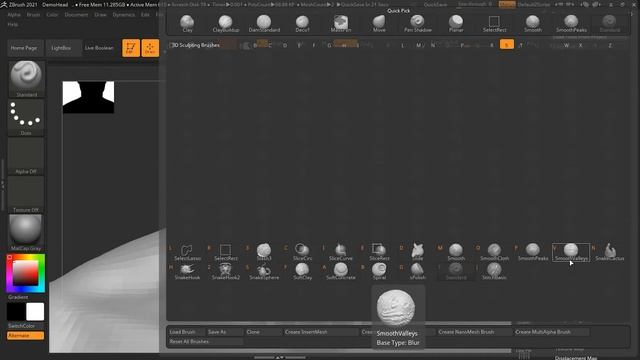
Task: Pick the SliceCirc brush
Action: [302, 252]
